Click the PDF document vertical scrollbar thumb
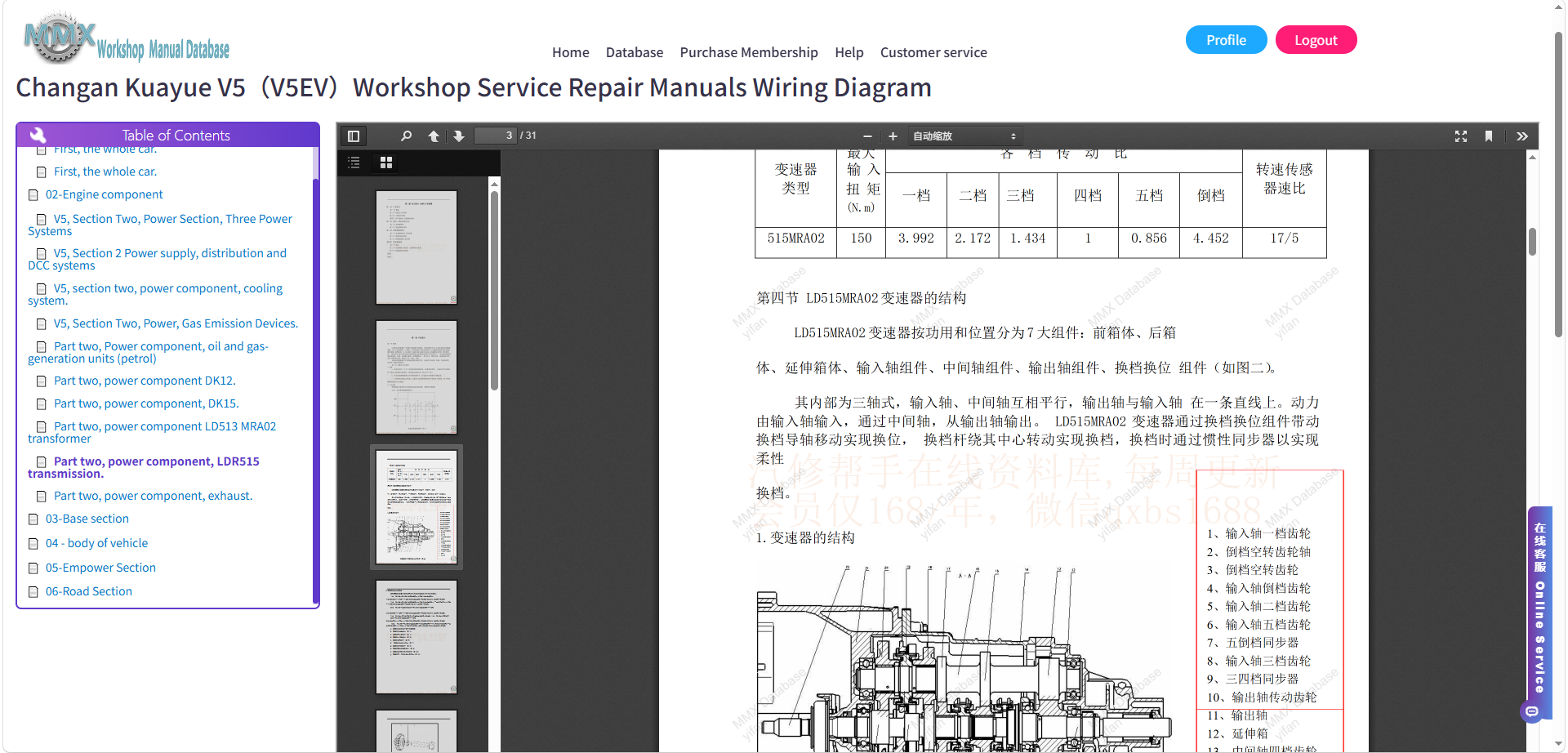 pyautogui.click(x=1532, y=242)
